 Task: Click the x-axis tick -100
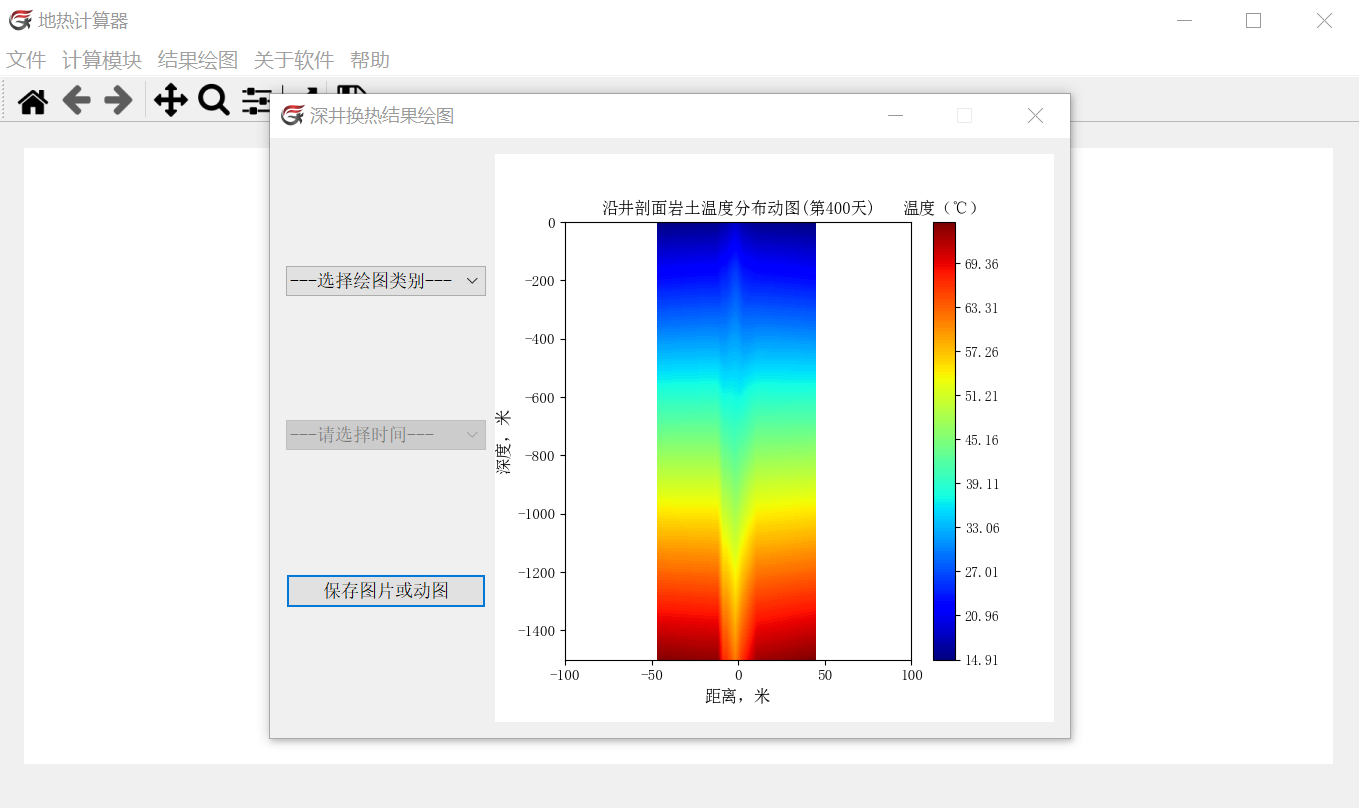(x=565, y=676)
